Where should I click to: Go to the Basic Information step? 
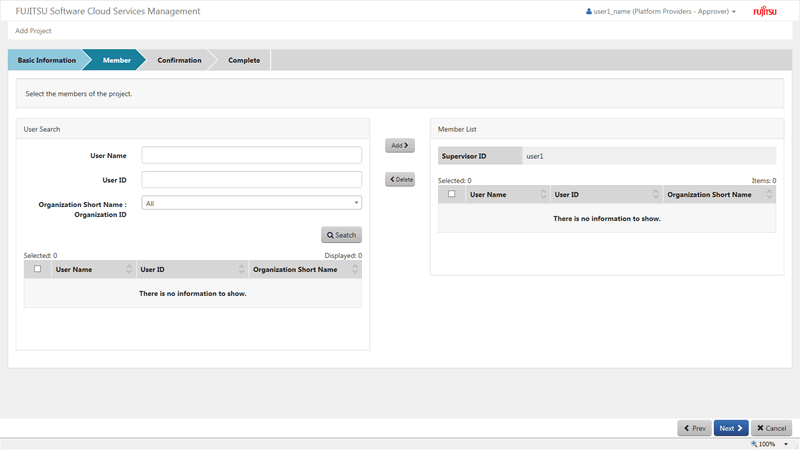(46, 60)
